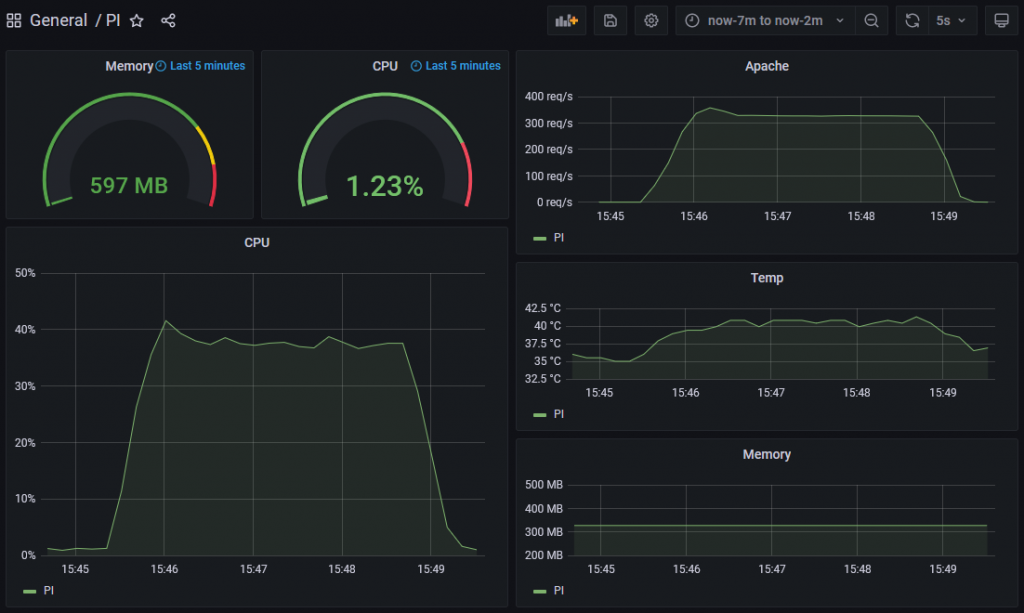Click the General folder breadcrumb
This screenshot has height=613, width=1024.
point(58,20)
